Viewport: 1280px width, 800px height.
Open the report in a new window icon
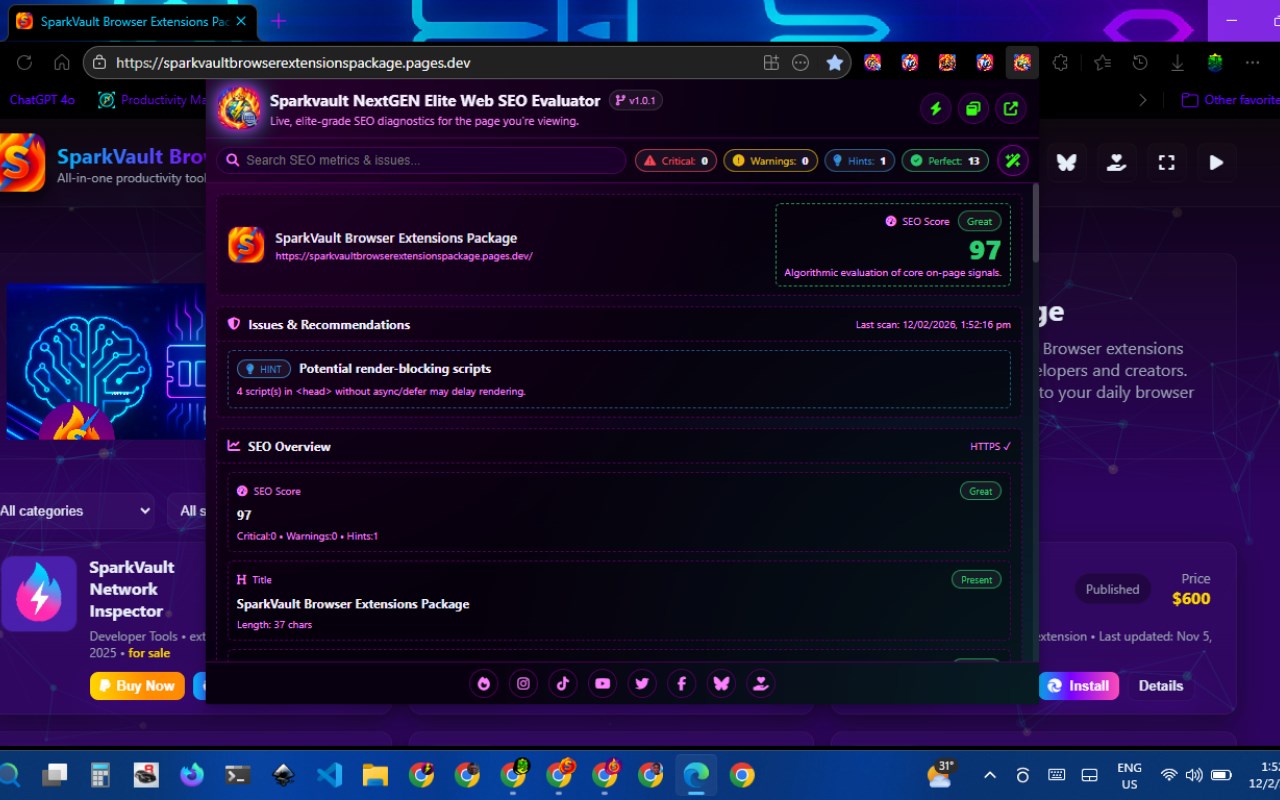tap(1011, 109)
